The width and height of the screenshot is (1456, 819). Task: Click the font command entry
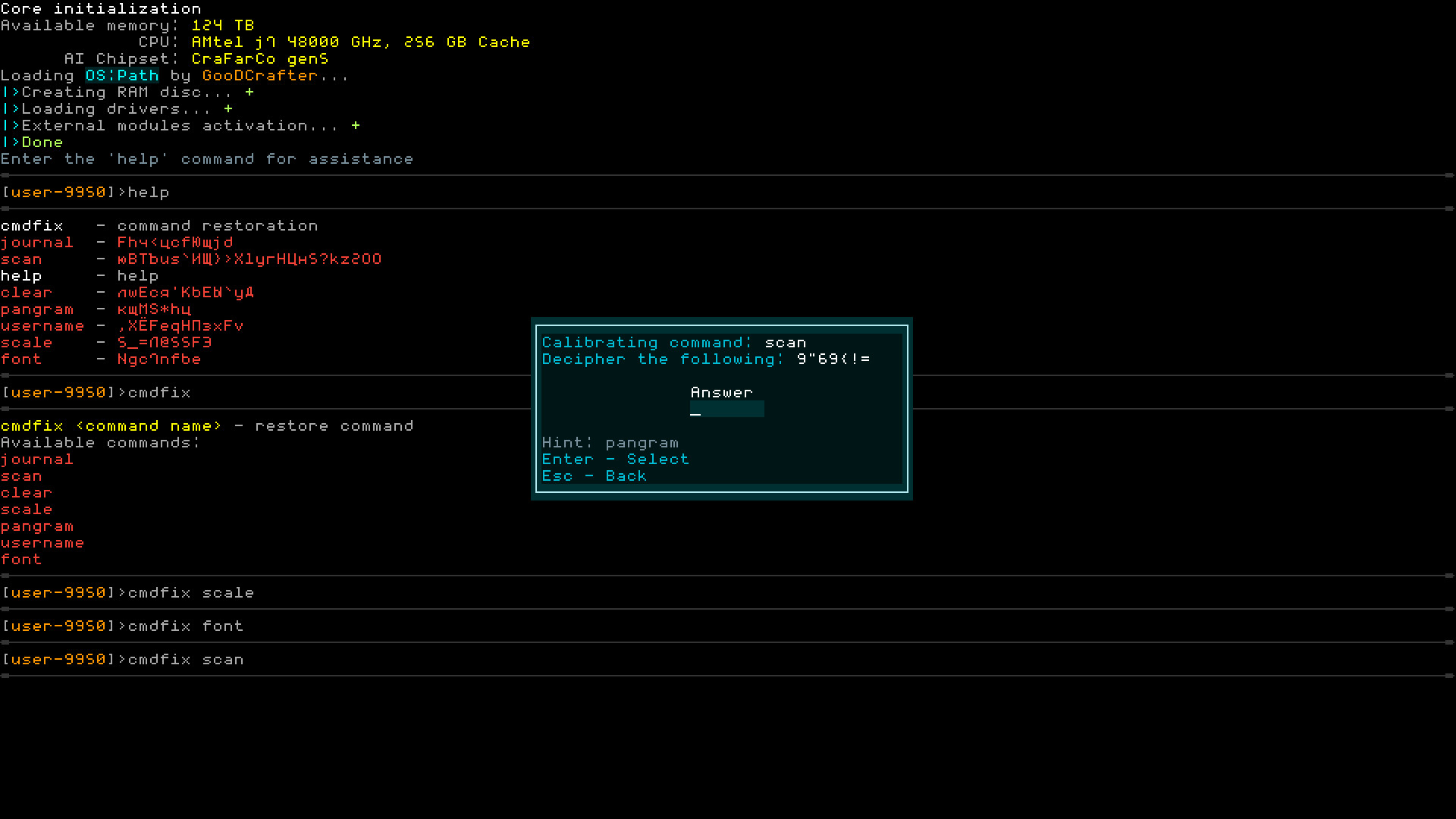[21, 359]
